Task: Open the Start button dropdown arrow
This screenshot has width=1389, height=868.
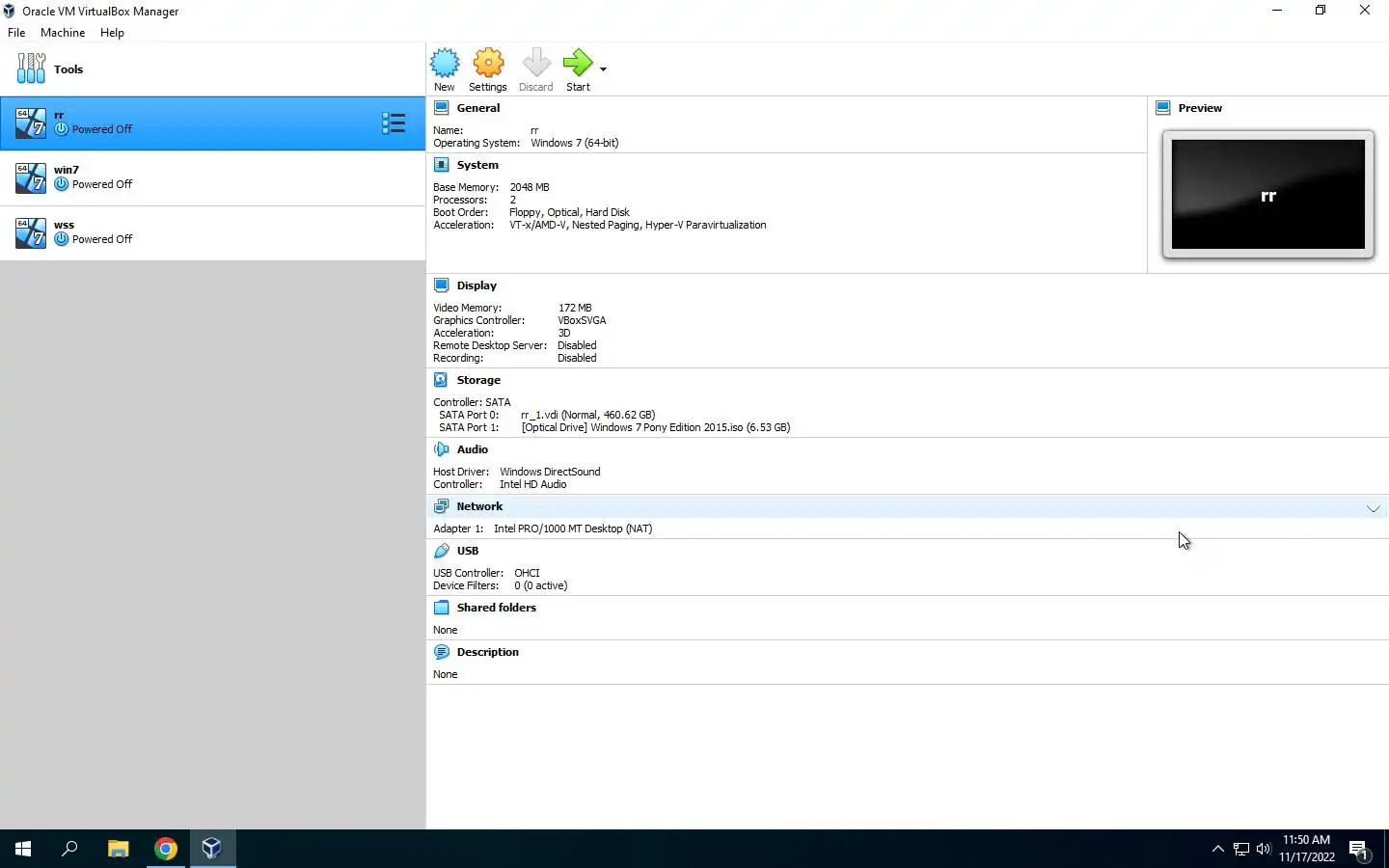Action: tap(603, 69)
